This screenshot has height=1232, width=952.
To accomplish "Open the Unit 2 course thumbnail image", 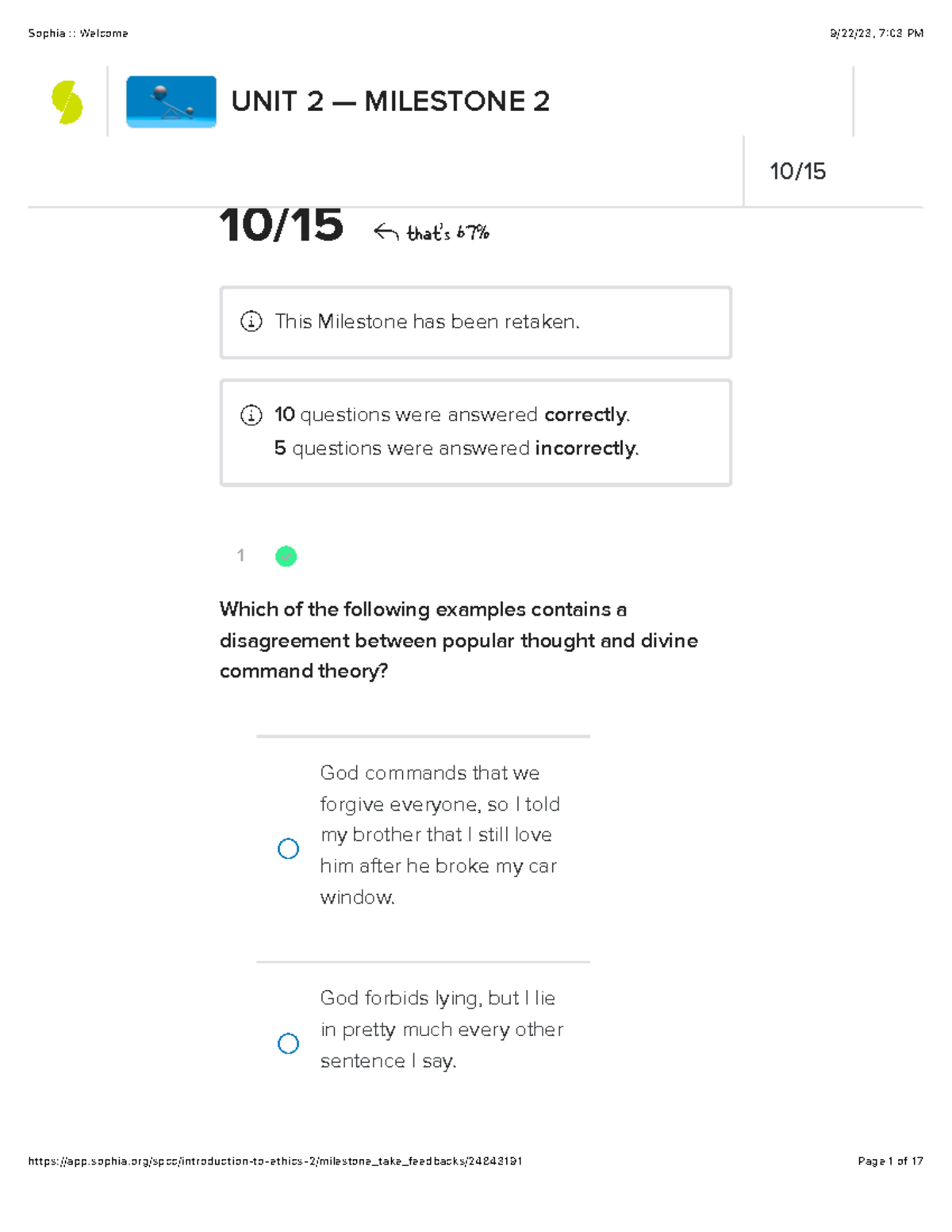I will [x=171, y=102].
